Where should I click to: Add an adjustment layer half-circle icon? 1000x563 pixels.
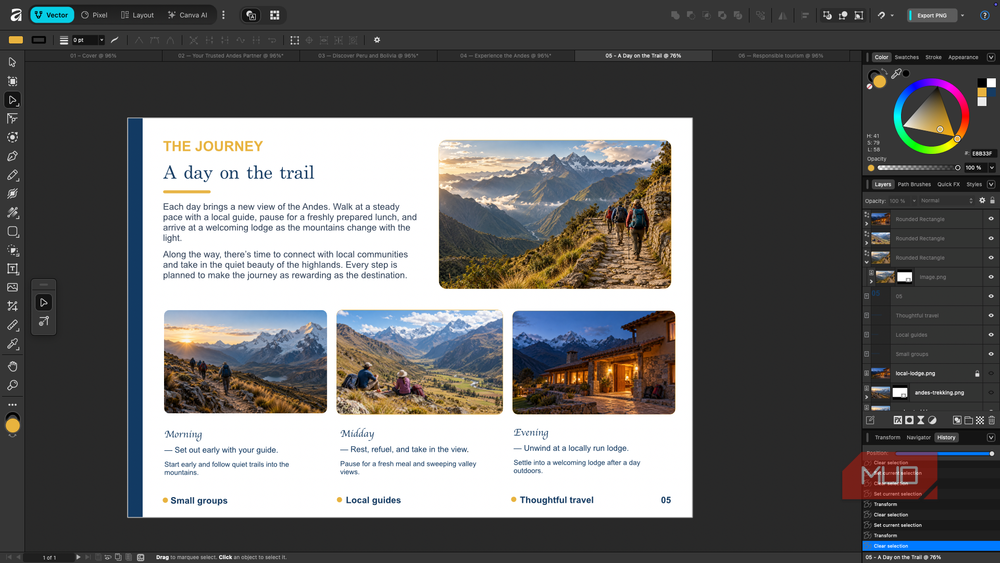click(x=932, y=420)
